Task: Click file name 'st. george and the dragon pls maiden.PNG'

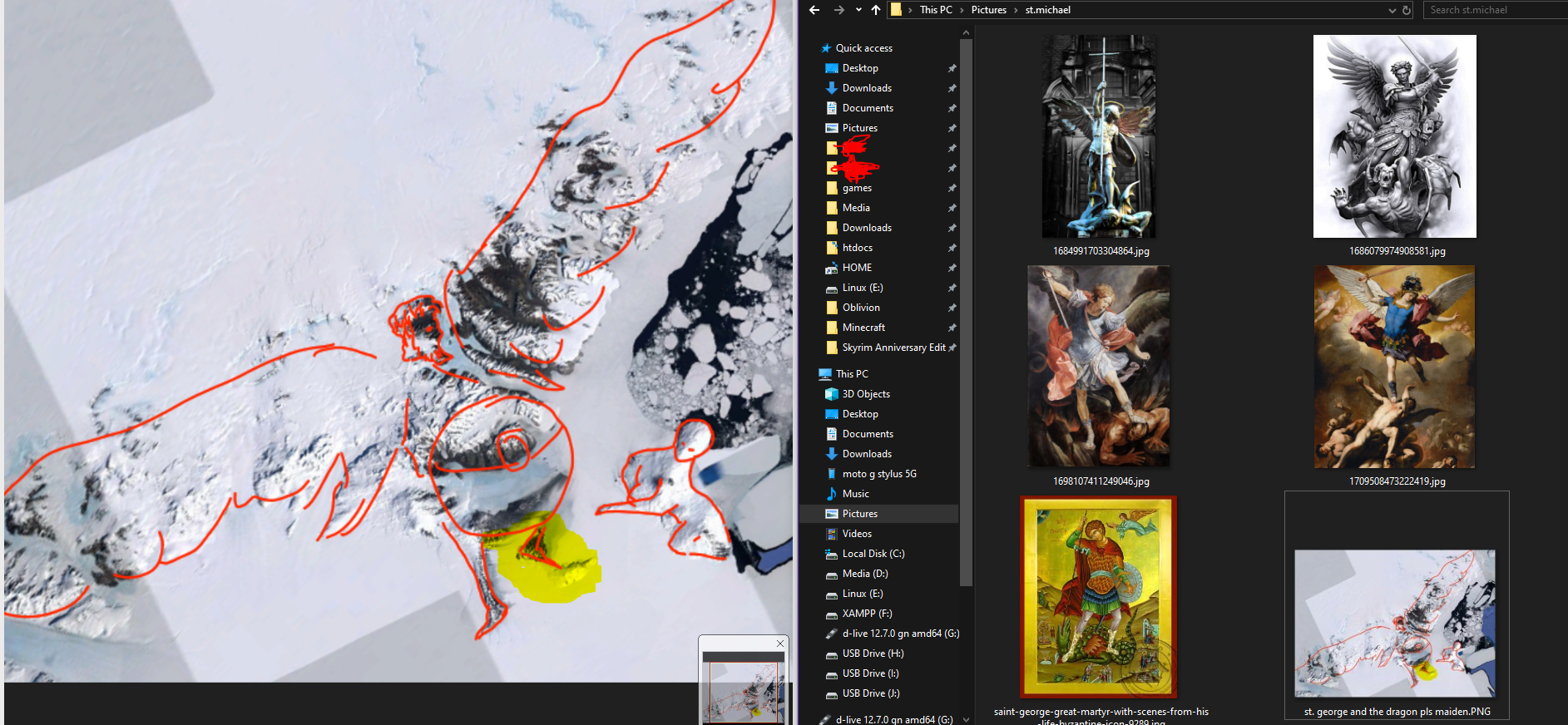Action: 1397,712
